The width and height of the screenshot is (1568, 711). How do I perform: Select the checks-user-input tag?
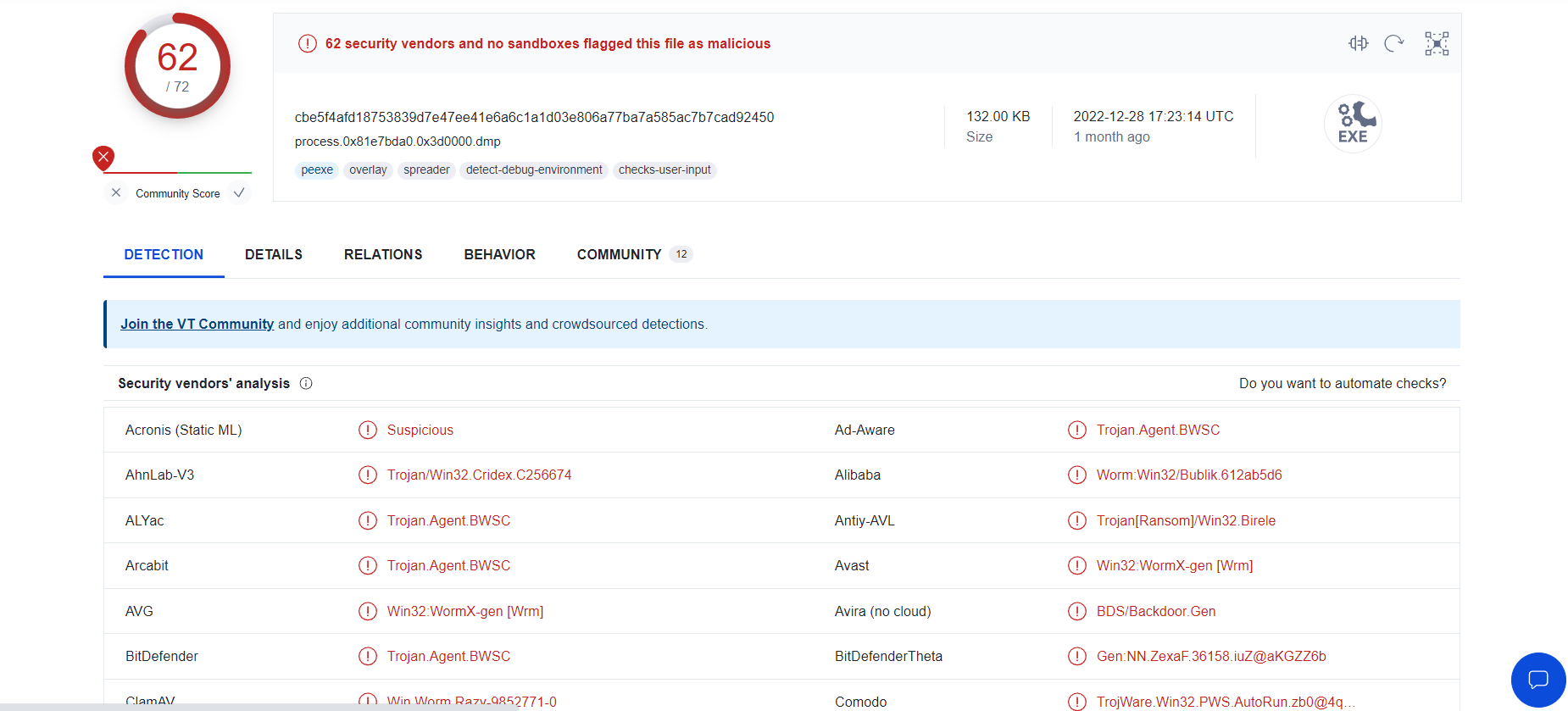point(664,169)
